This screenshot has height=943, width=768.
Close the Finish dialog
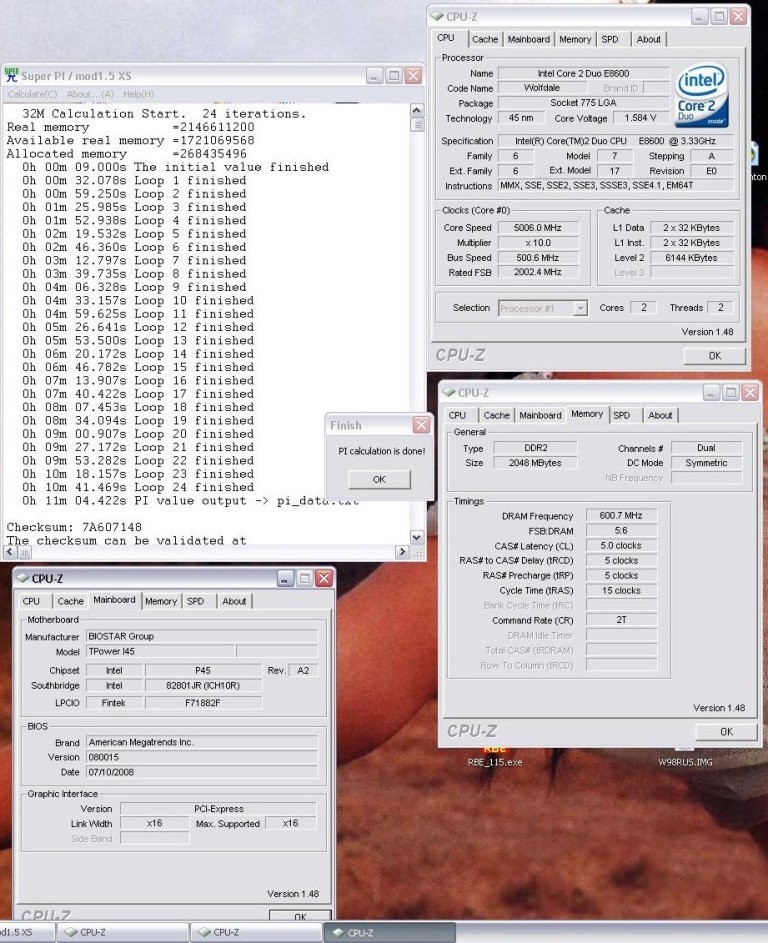pyautogui.click(x=422, y=425)
